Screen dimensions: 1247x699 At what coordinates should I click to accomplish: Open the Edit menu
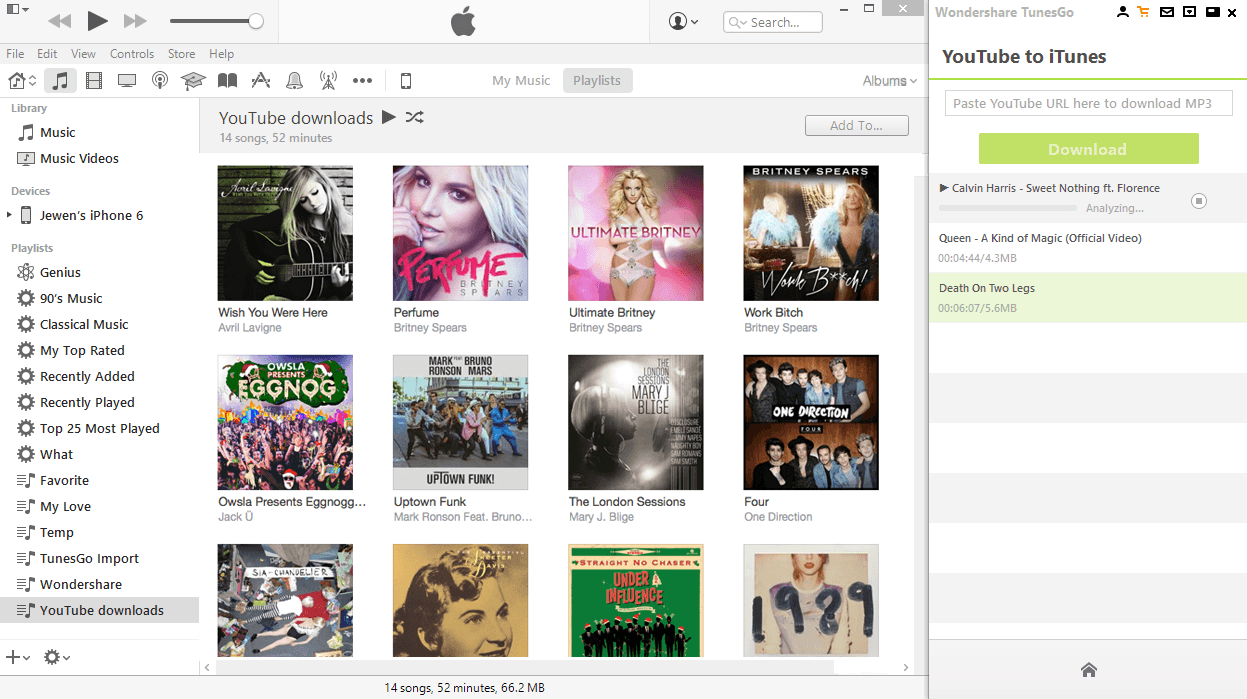[47, 54]
